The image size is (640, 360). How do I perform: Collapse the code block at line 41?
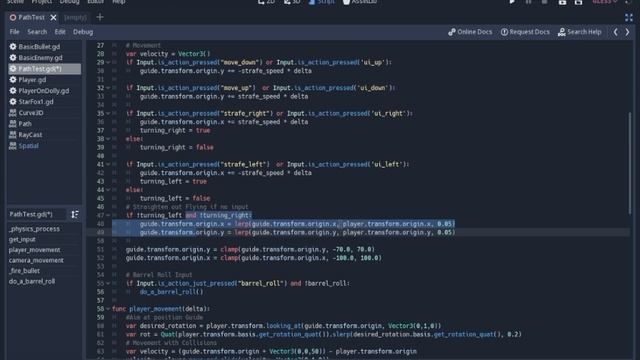coord(108,164)
